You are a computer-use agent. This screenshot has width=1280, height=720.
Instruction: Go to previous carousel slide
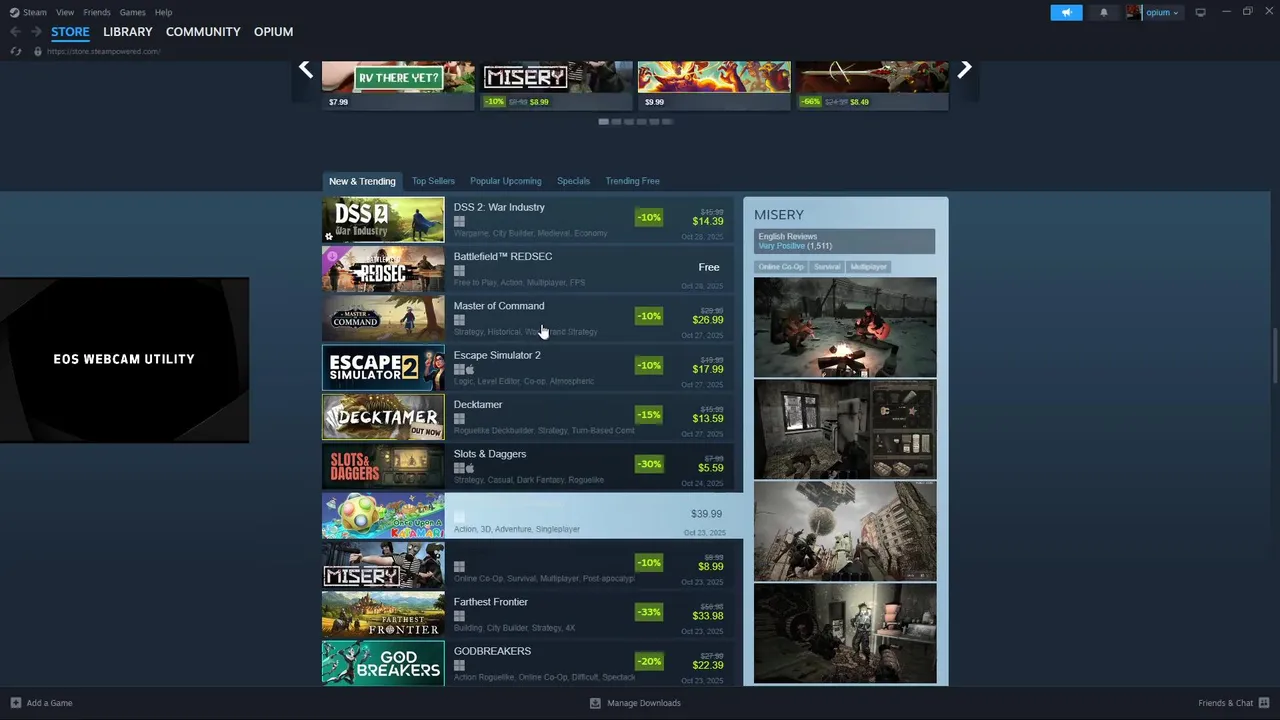point(306,69)
